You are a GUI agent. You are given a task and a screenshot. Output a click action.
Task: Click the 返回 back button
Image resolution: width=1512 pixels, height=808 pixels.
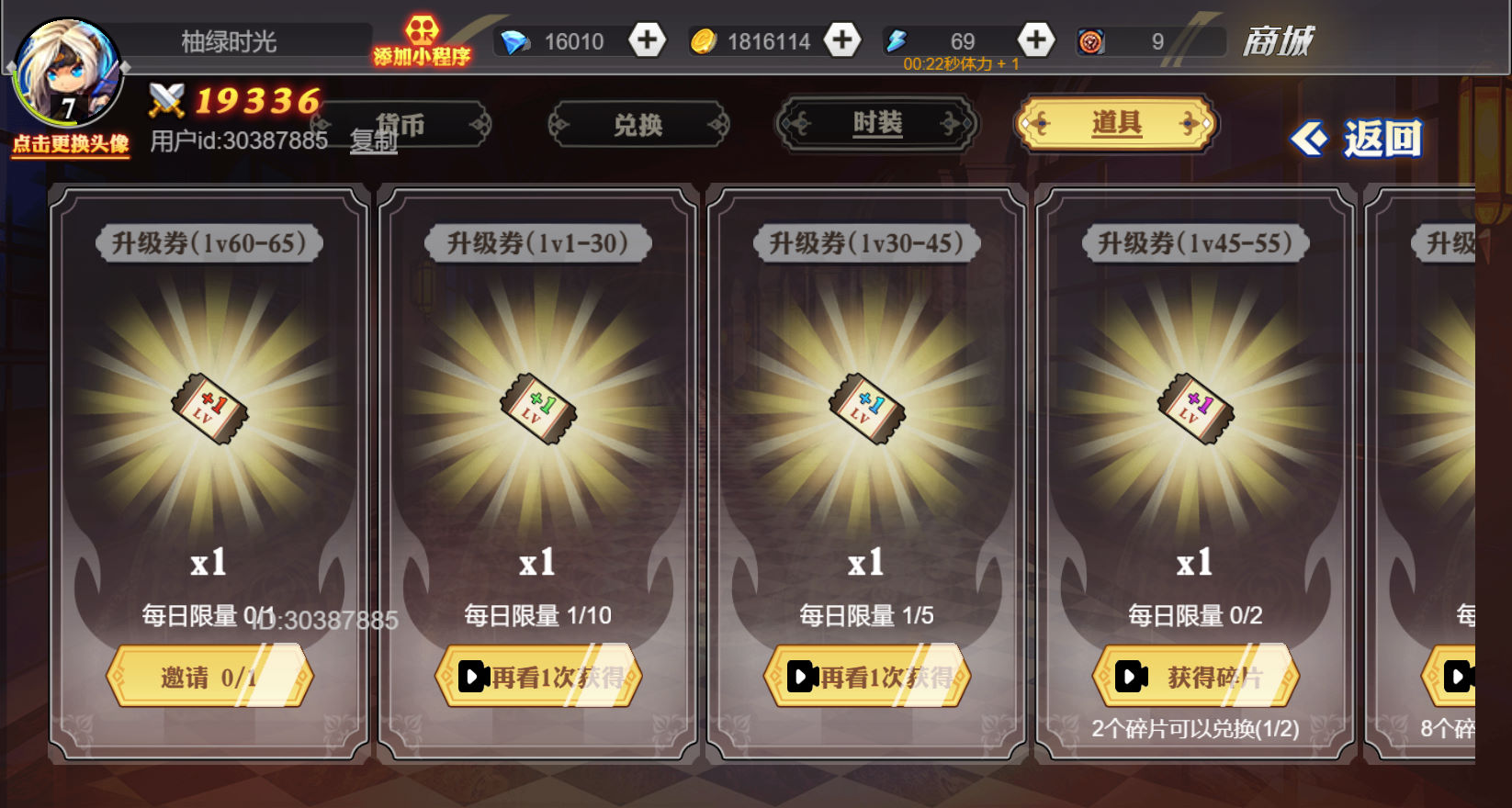(1358, 139)
